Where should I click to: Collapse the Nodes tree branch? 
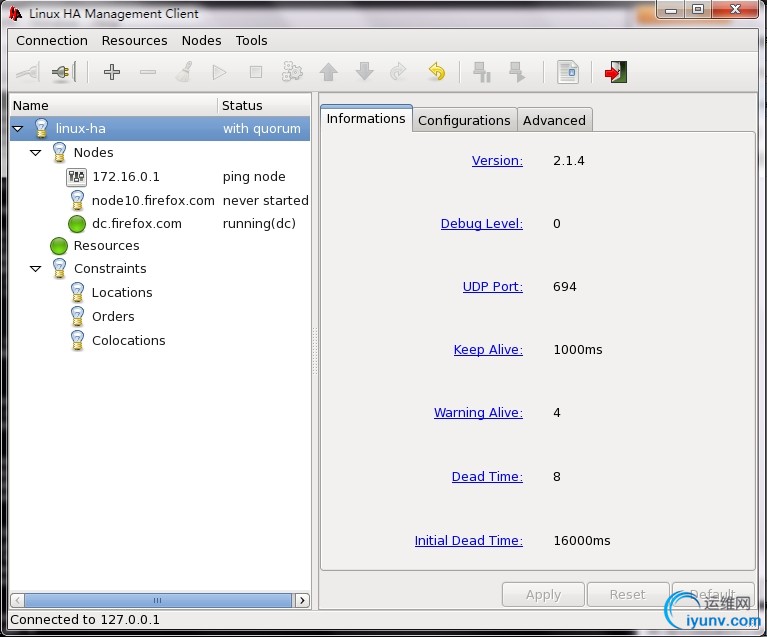coord(35,153)
